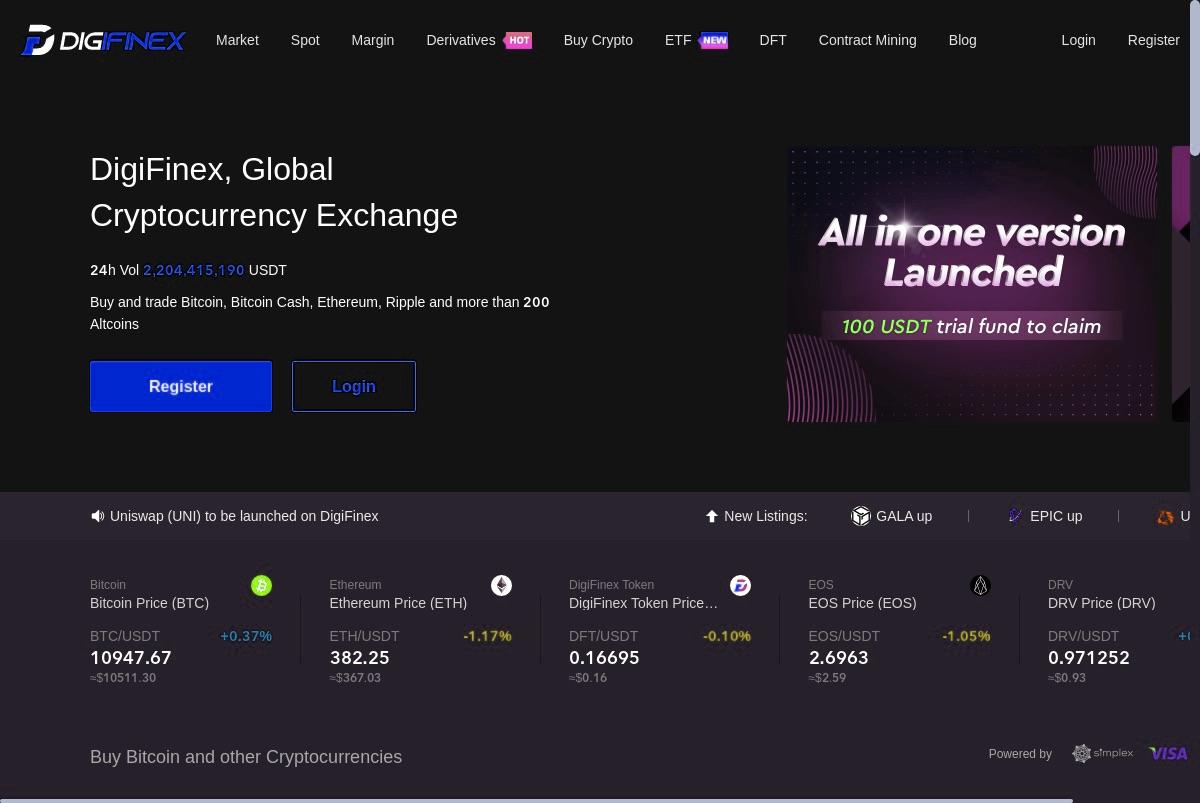The width and height of the screenshot is (1200, 803).
Task: Open the All in one version banner
Action: [972, 284]
